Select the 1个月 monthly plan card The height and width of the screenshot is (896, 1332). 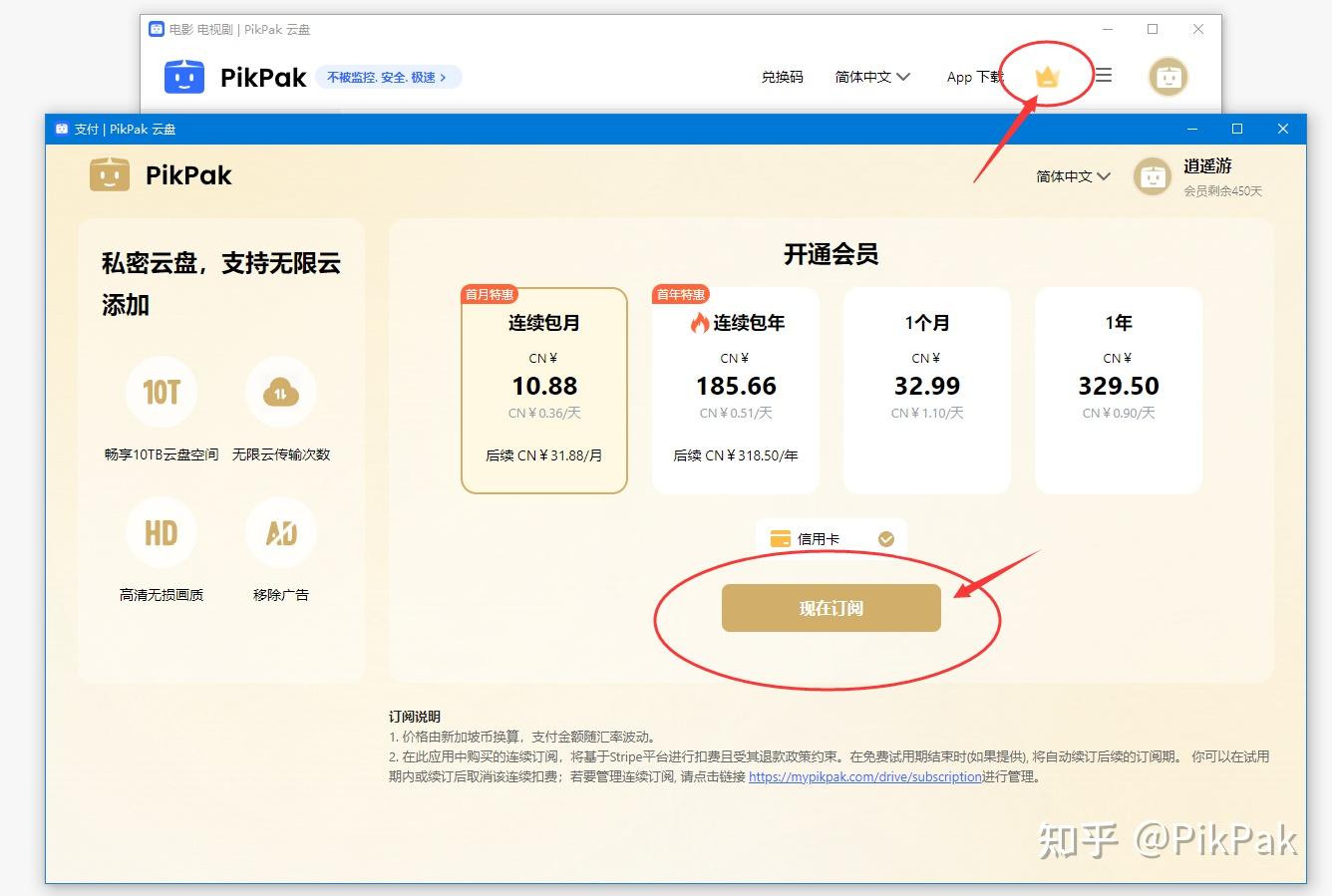927,389
